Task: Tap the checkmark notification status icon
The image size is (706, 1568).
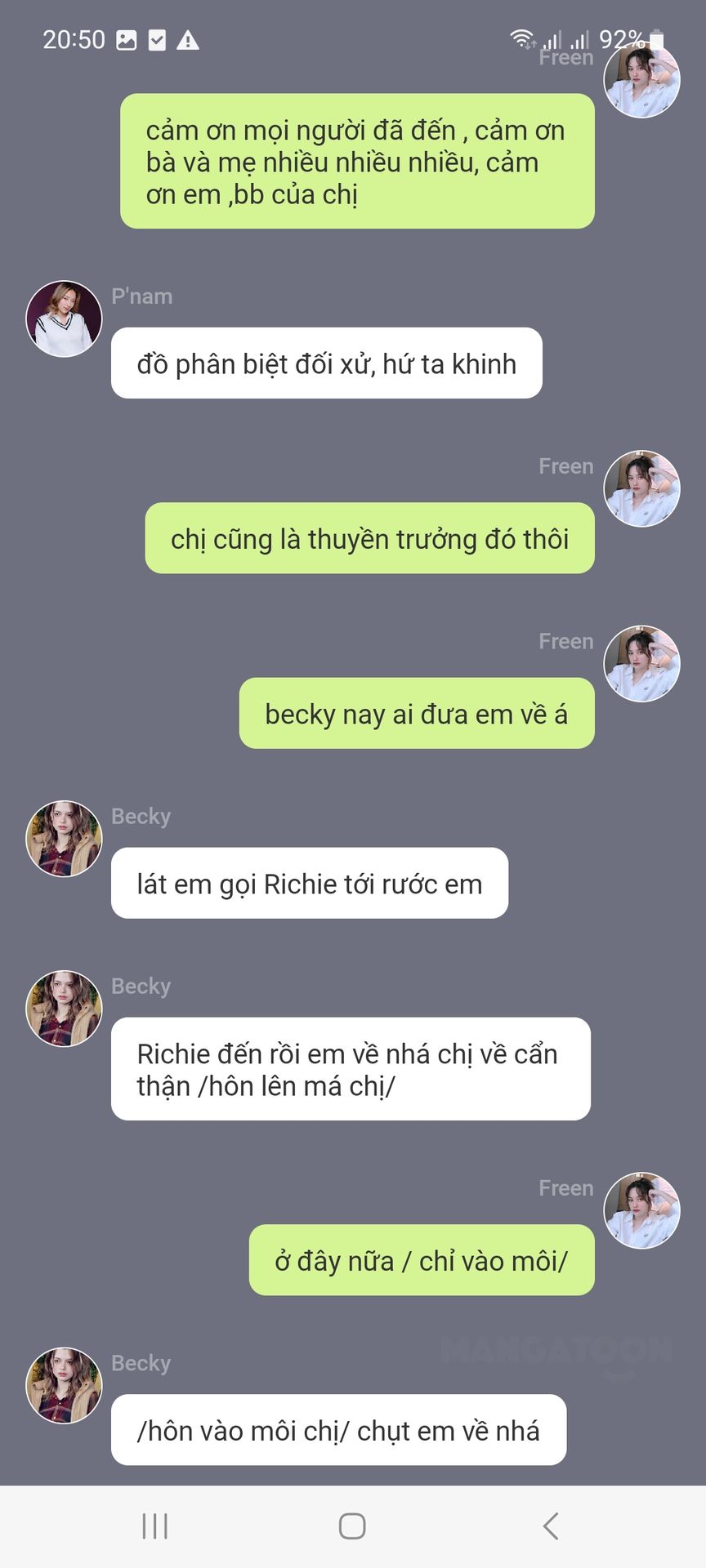Action: pyautogui.click(x=157, y=39)
